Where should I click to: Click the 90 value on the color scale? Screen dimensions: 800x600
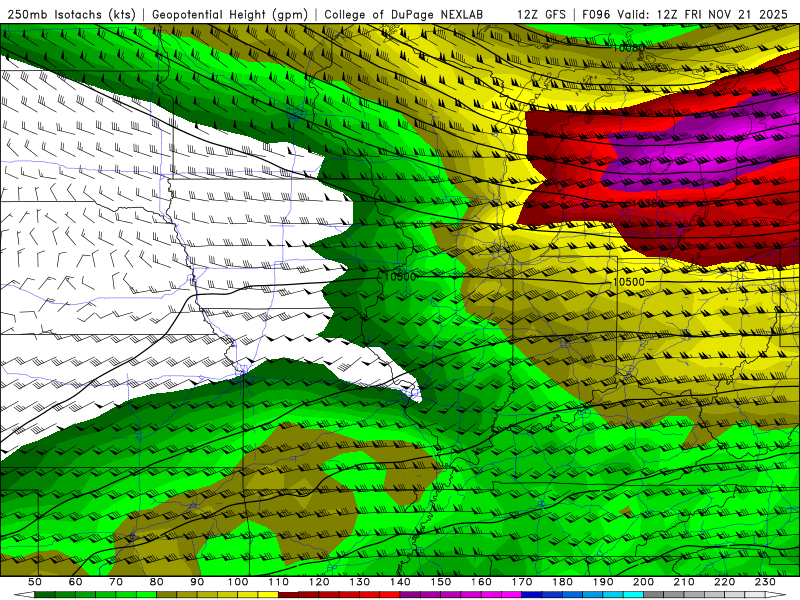point(197,582)
